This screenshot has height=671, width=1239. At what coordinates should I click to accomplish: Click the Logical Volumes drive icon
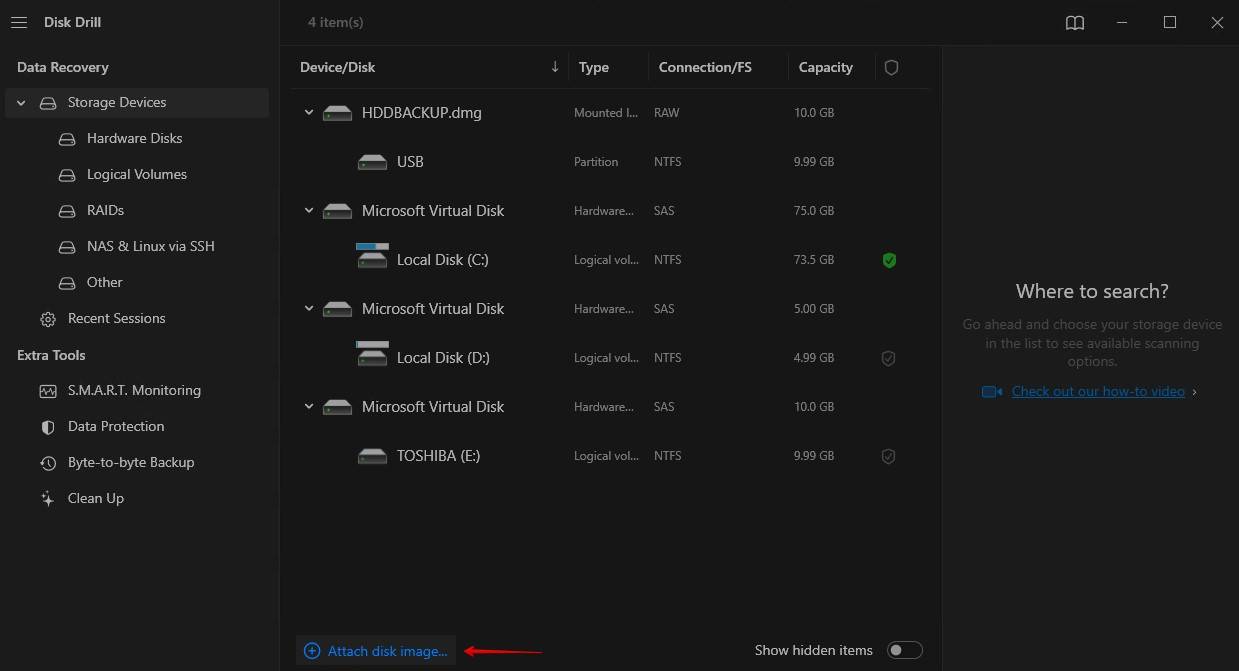coord(67,175)
